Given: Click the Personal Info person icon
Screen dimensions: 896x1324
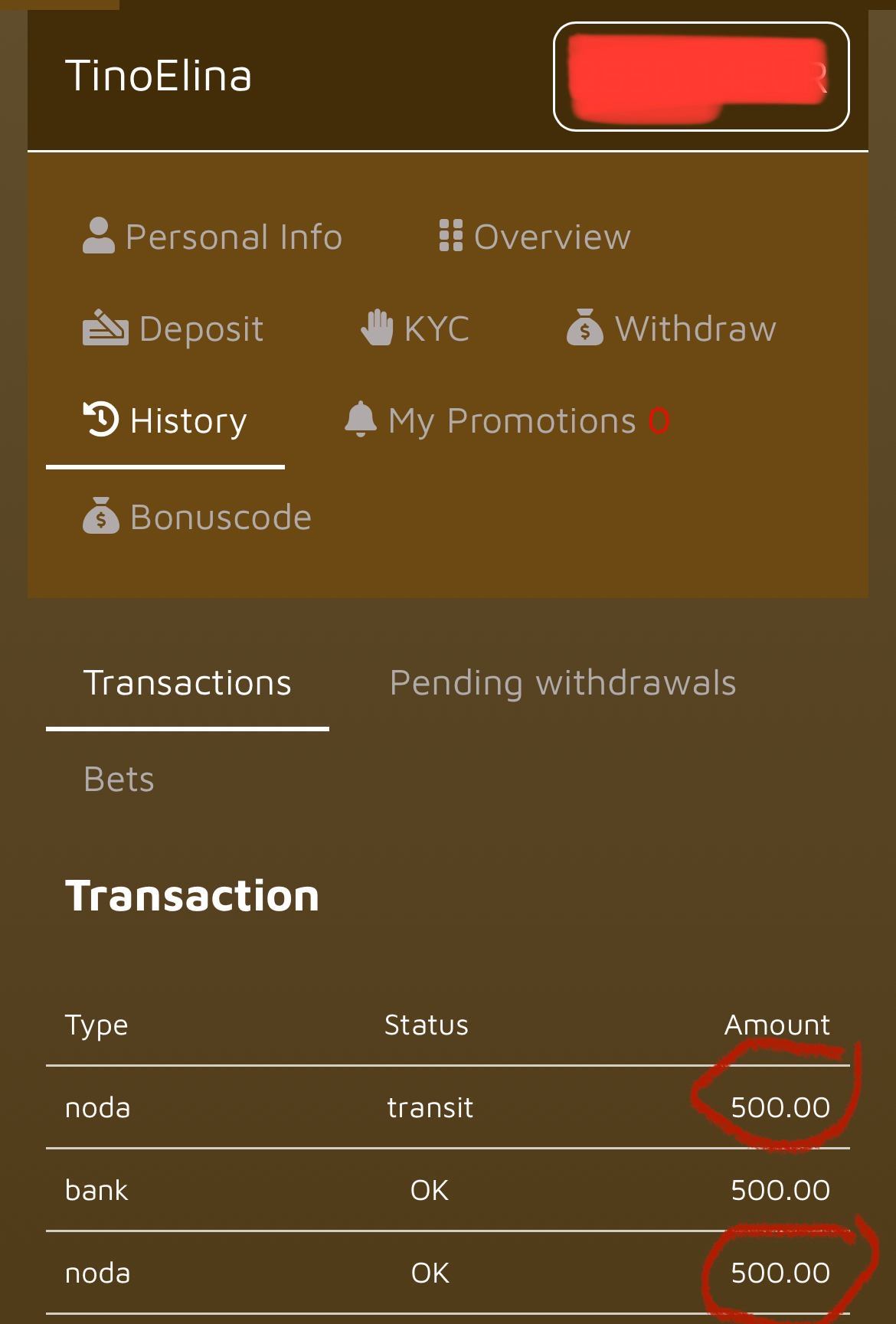Looking at the screenshot, I should pos(98,236).
